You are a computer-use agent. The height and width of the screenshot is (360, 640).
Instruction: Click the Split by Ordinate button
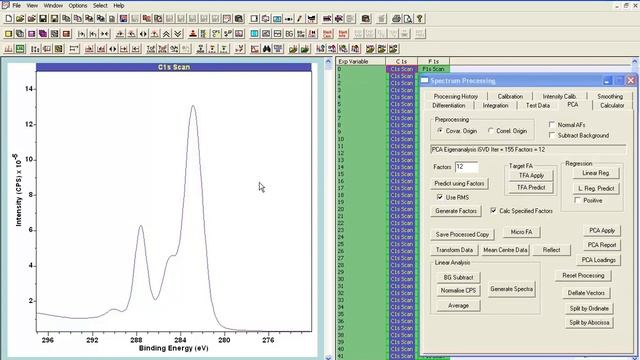(x=589, y=308)
